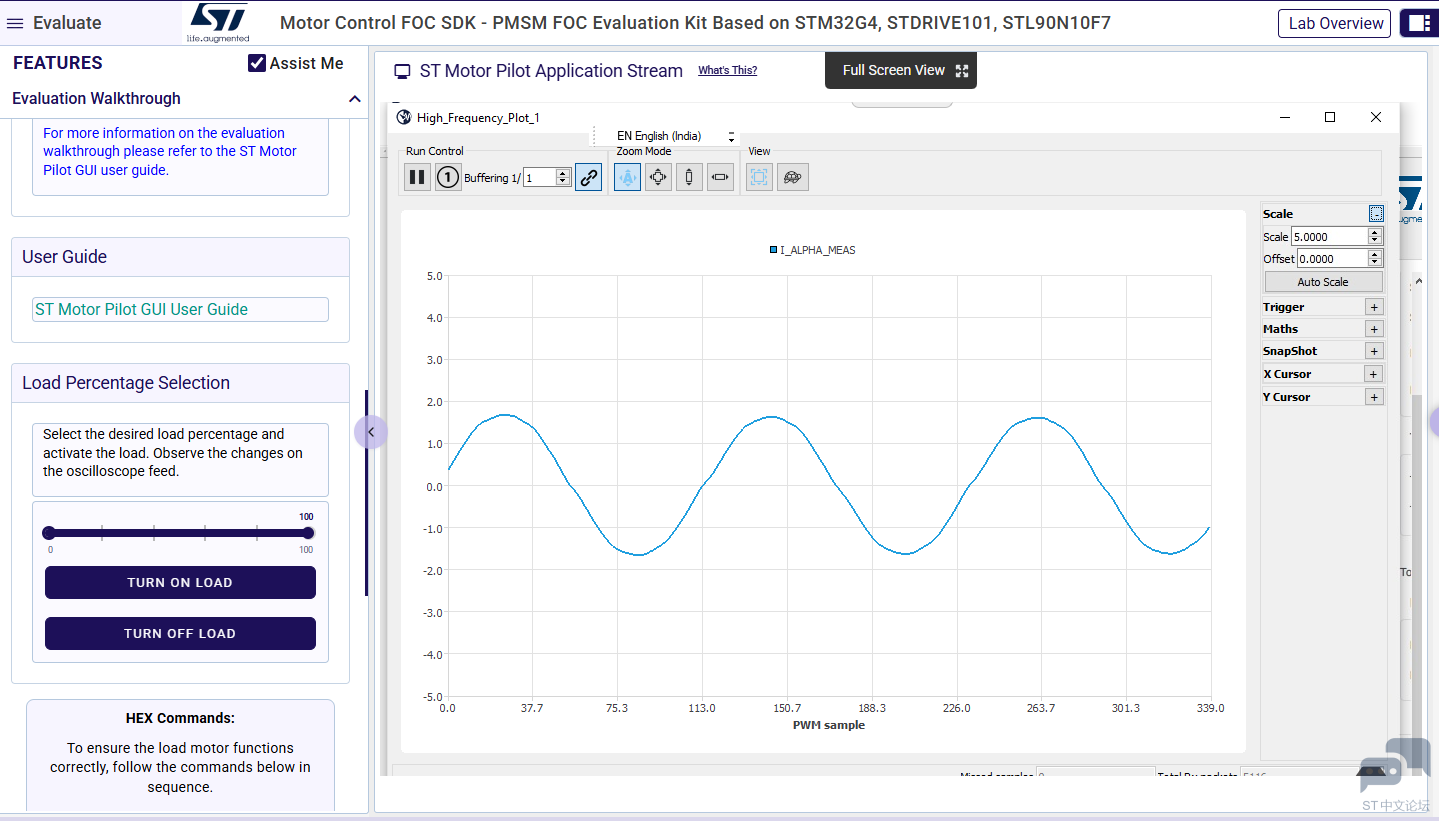
Task: Select the vertical zoom mode icon
Action: pyautogui.click(x=689, y=177)
